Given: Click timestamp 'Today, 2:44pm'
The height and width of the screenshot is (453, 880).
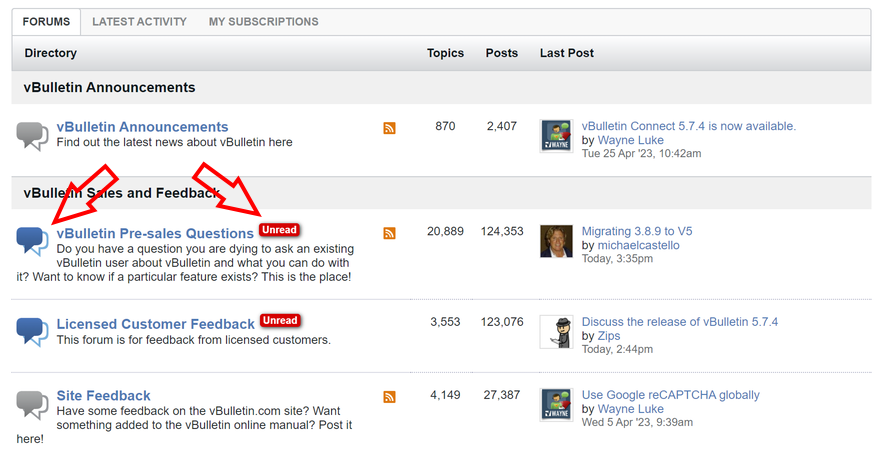Looking at the screenshot, I should [617, 349].
